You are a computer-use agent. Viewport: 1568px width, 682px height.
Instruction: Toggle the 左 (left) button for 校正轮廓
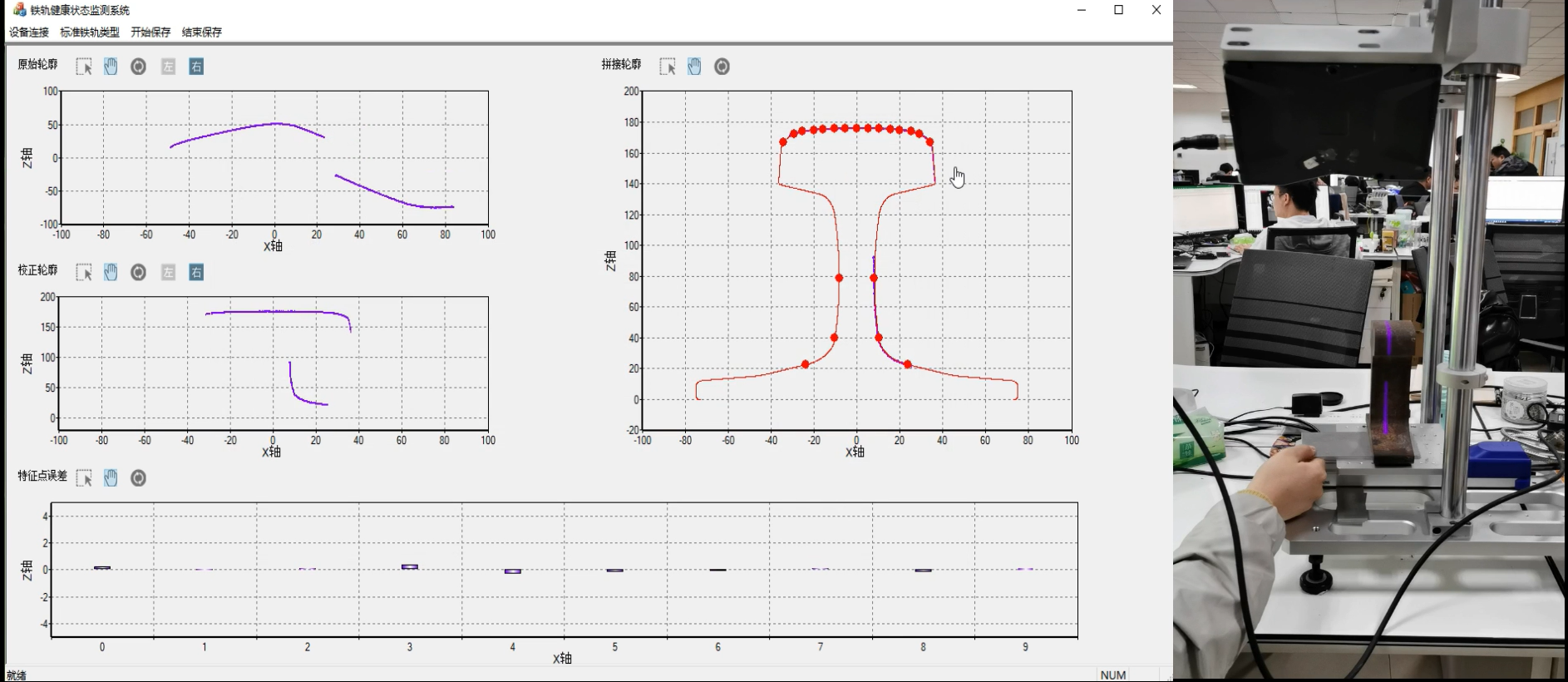tap(169, 272)
